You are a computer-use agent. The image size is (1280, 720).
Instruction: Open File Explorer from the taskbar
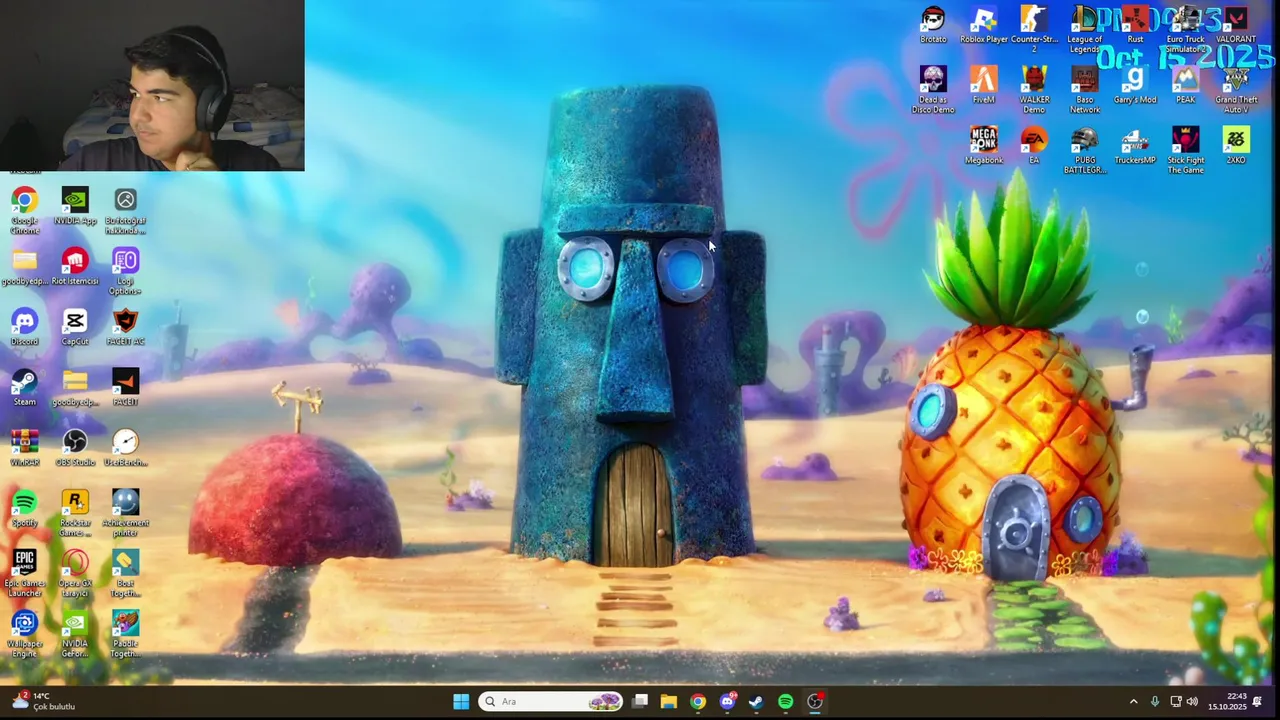pos(669,701)
